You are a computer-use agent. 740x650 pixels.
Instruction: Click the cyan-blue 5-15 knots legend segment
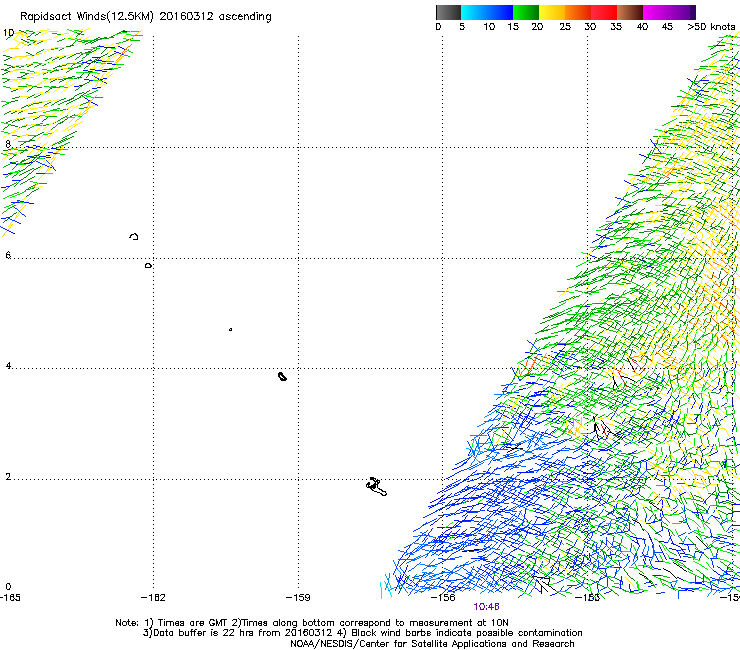point(487,12)
